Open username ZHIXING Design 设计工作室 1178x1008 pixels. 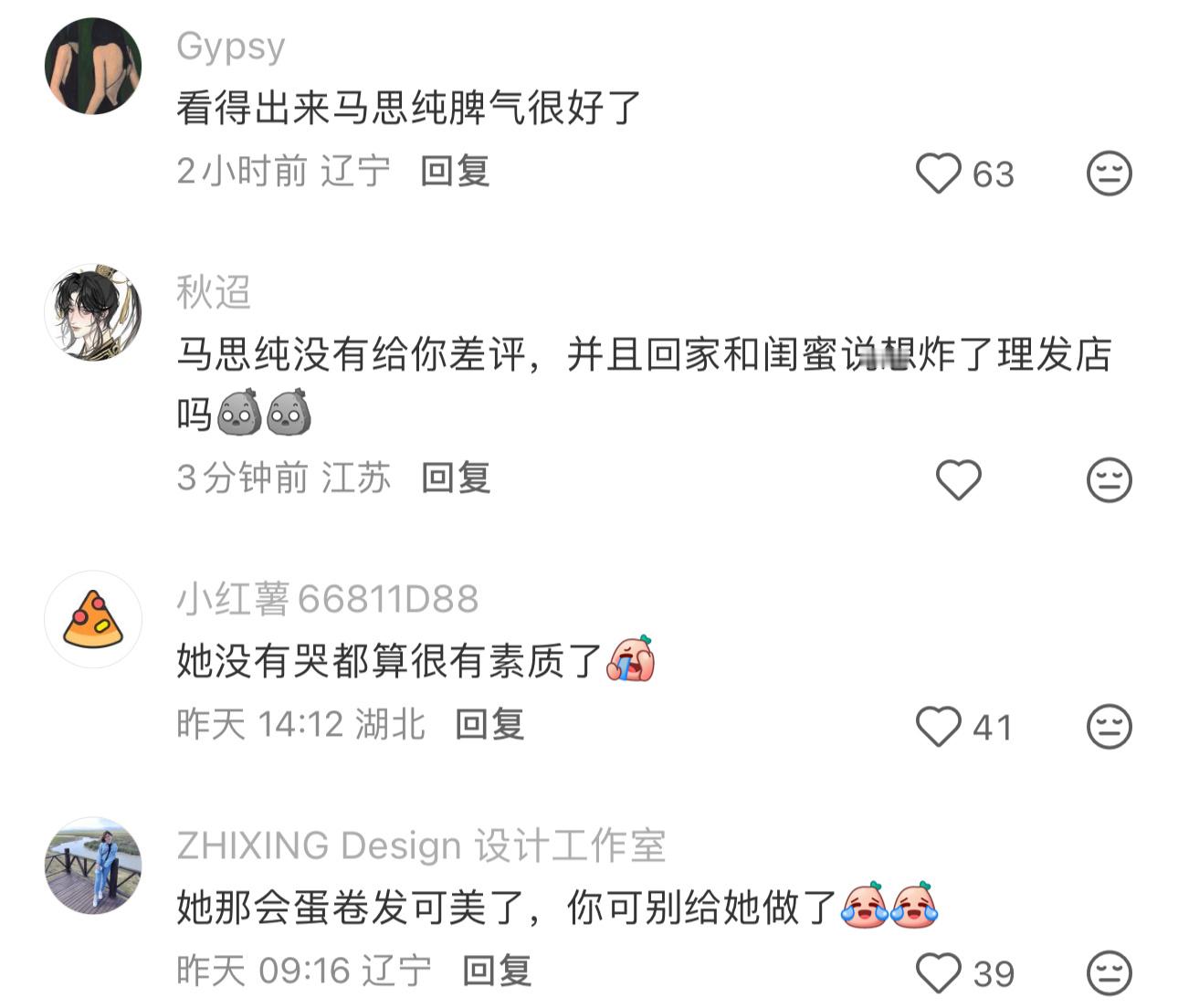point(421,845)
